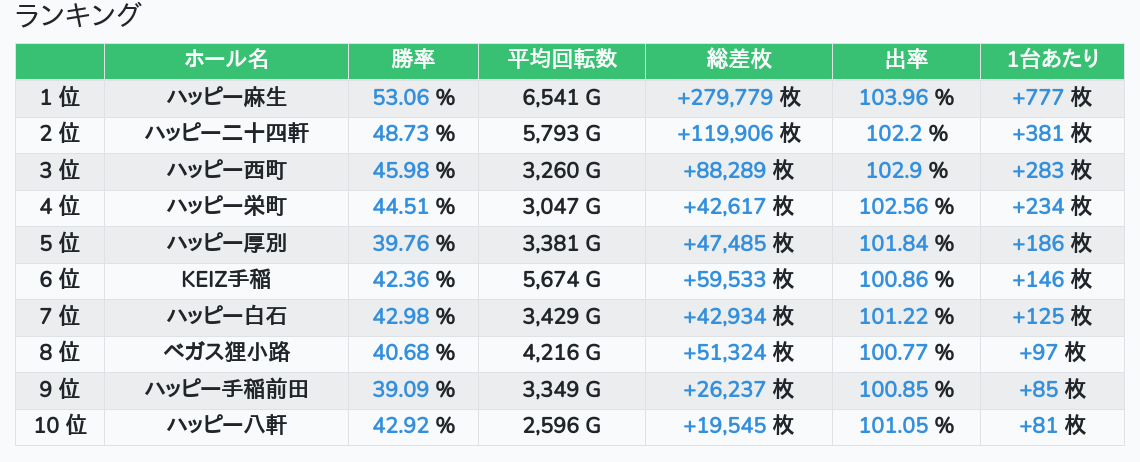Click per-machine value +777

(x=1038, y=97)
